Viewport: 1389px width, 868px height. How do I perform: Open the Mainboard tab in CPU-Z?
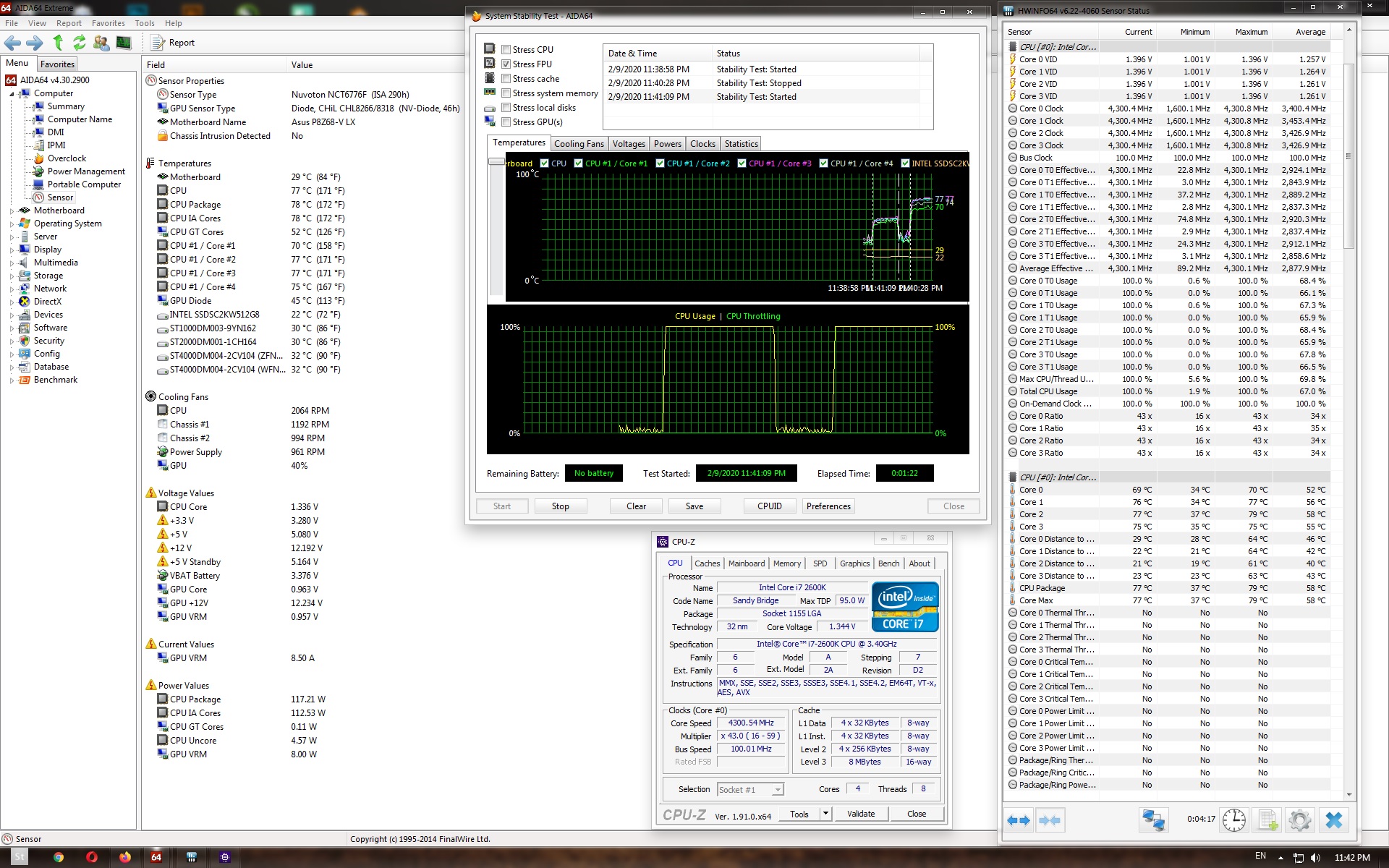click(x=746, y=563)
